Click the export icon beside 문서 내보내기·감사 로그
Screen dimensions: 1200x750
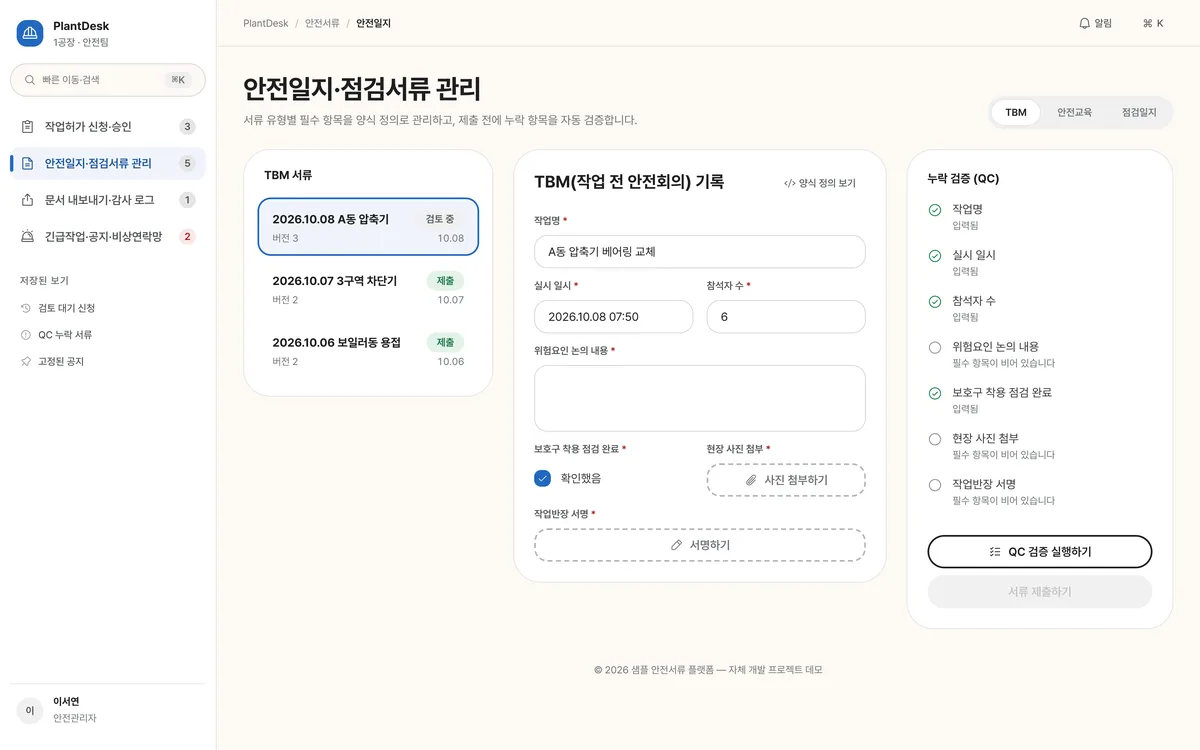pyautogui.click(x=27, y=200)
